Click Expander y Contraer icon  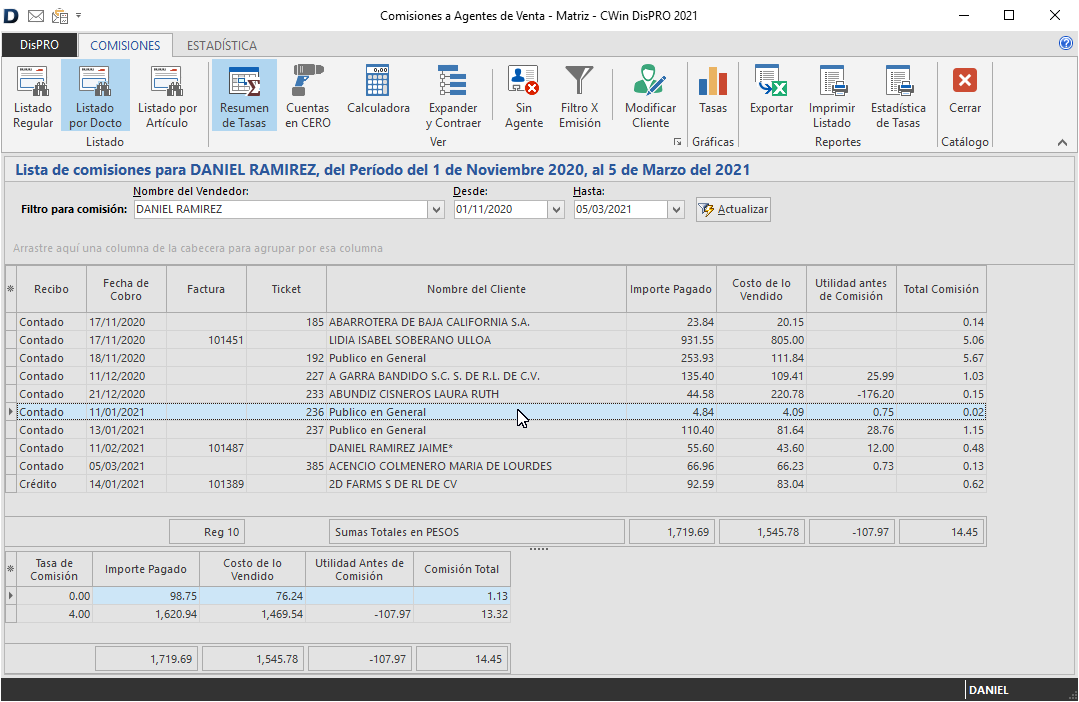point(453,95)
